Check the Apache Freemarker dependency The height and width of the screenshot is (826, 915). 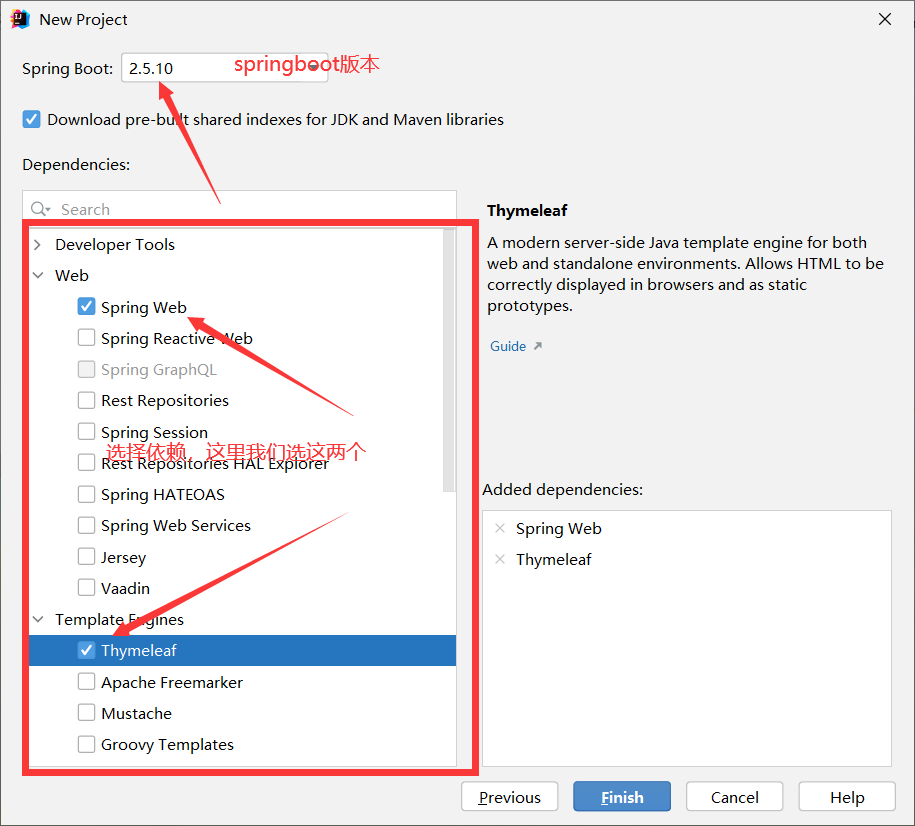point(86,681)
